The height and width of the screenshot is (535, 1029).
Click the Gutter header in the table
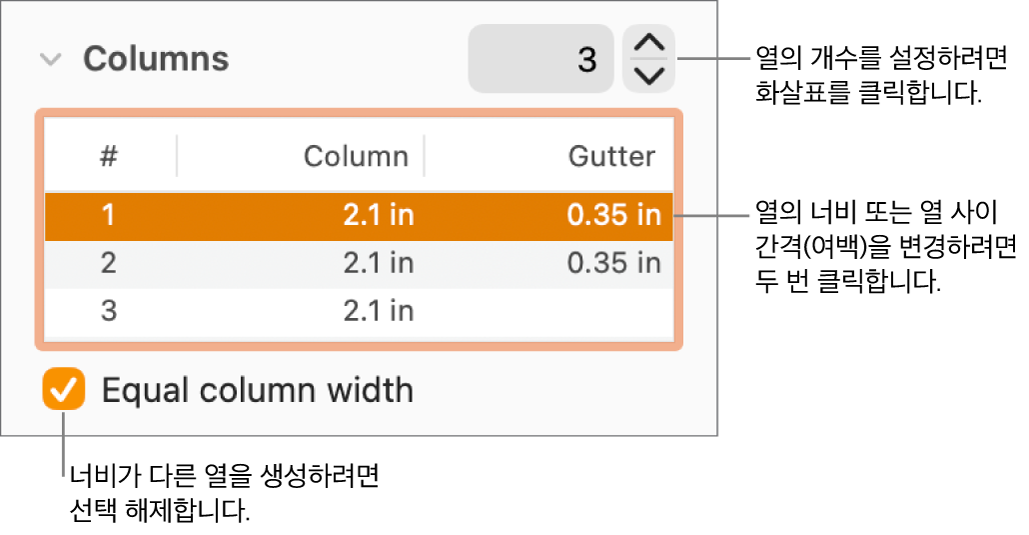(612, 156)
